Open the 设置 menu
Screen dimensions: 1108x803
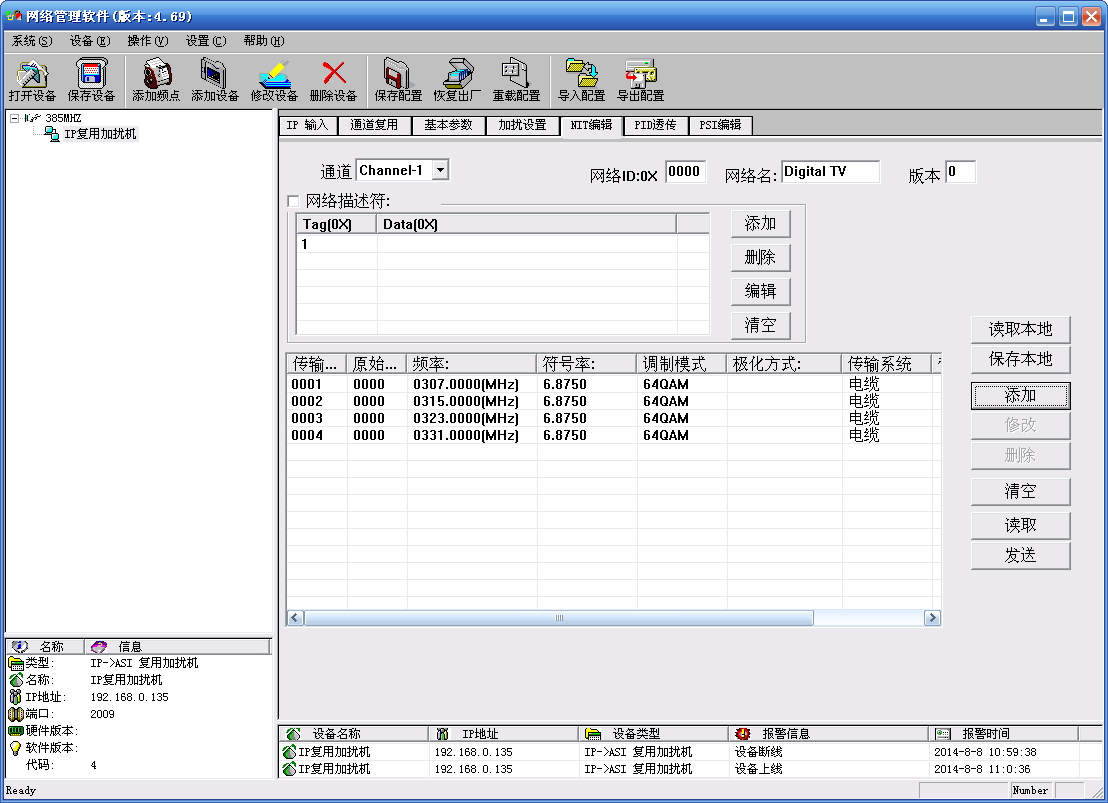tap(206, 41)
